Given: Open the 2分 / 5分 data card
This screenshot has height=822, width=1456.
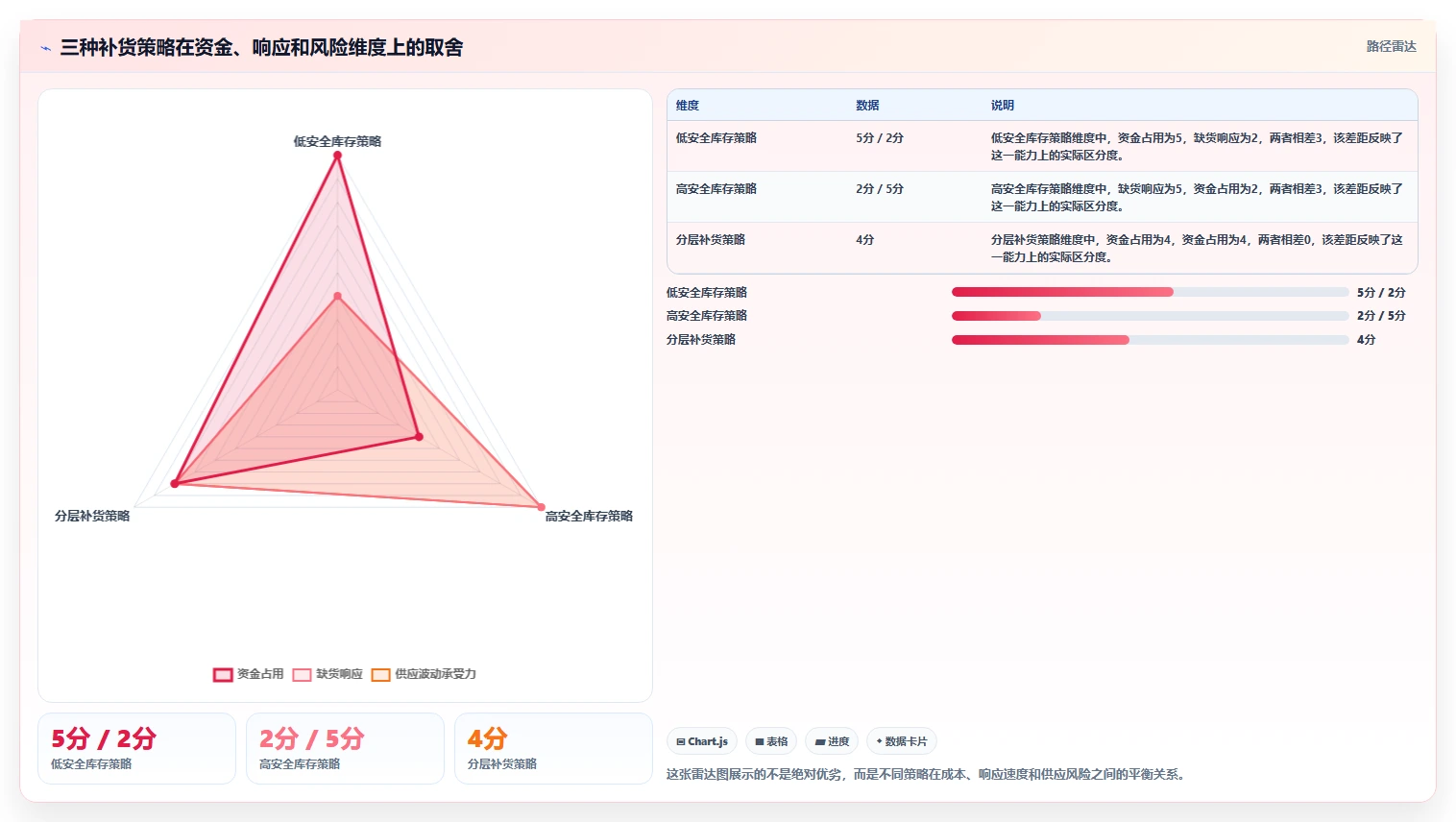Looking at the screenshot, I should coord(345,749).
